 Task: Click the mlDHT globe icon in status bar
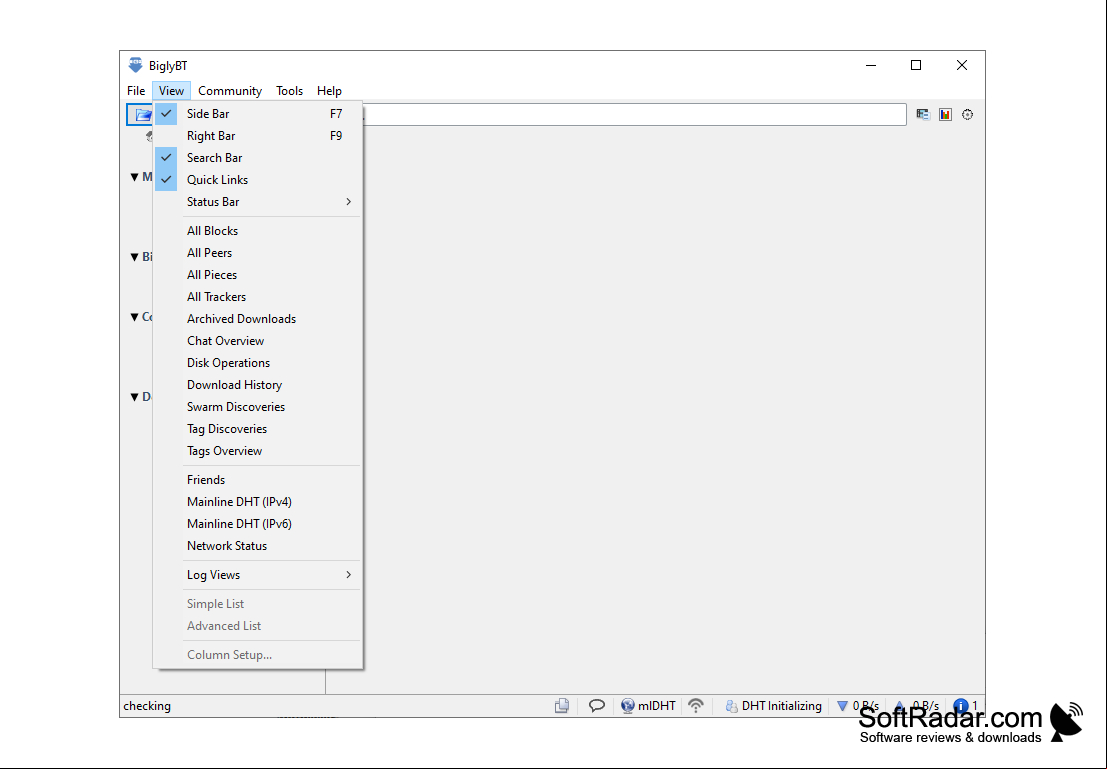point(627,705)
